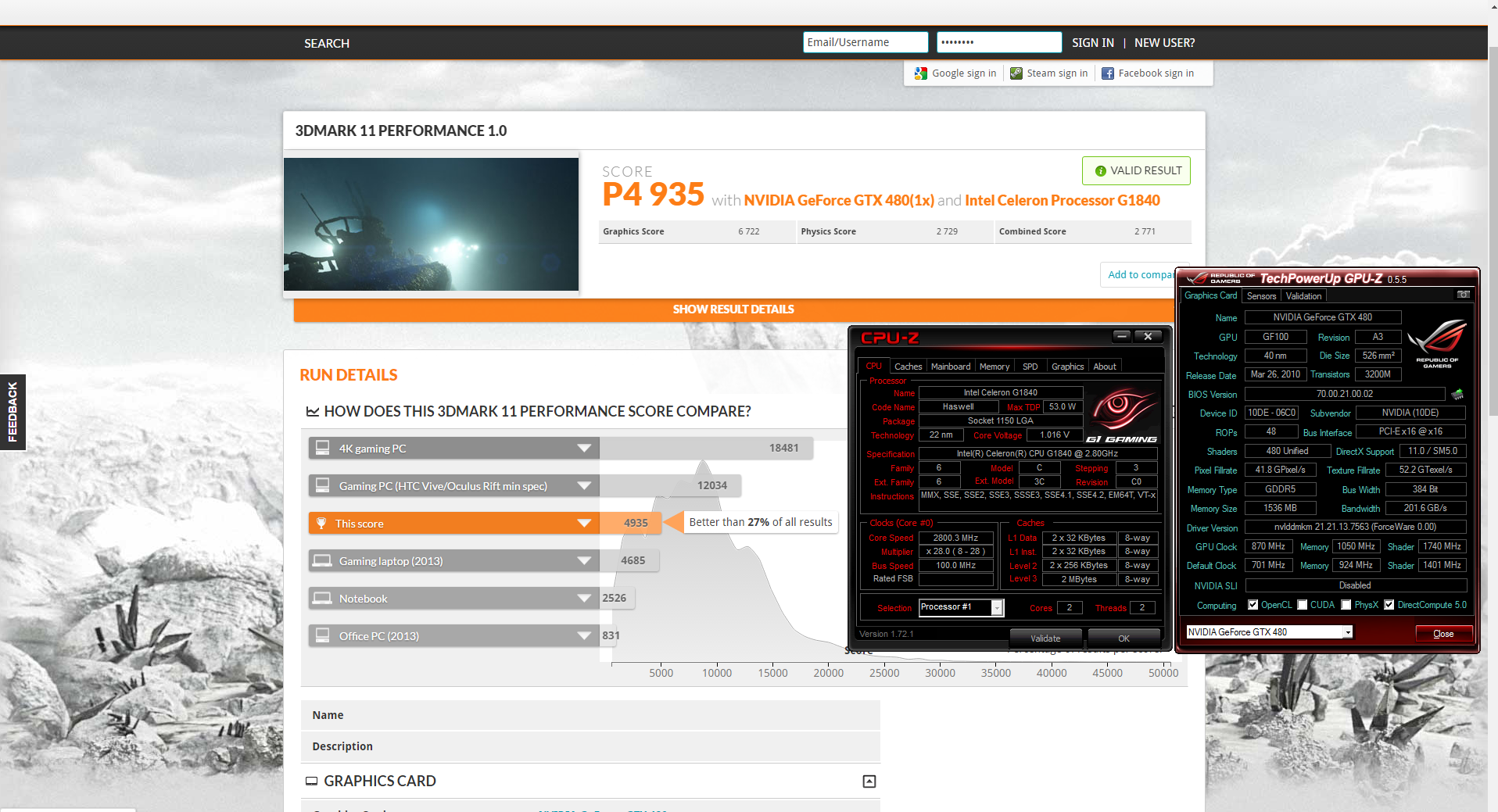Viewport: 1498px width, 812px height.
Task: Click the Republic of Gamers logo in GPU-Z
Action: coord(1437,342)
